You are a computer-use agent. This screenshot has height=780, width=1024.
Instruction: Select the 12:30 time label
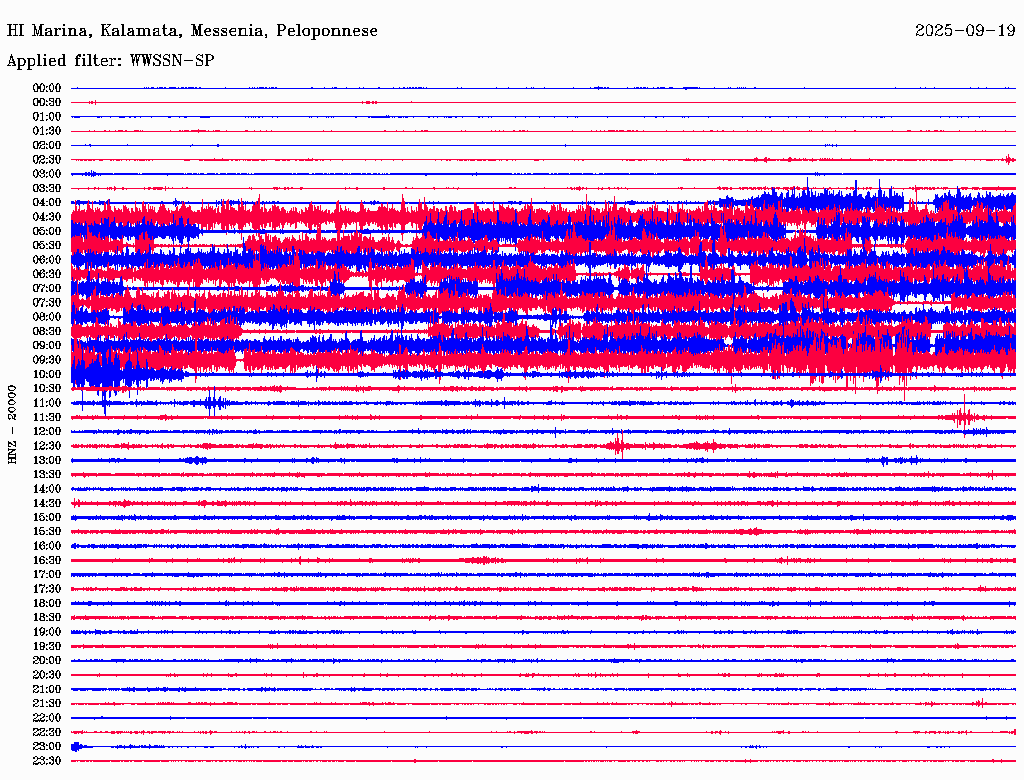[47, 446]
